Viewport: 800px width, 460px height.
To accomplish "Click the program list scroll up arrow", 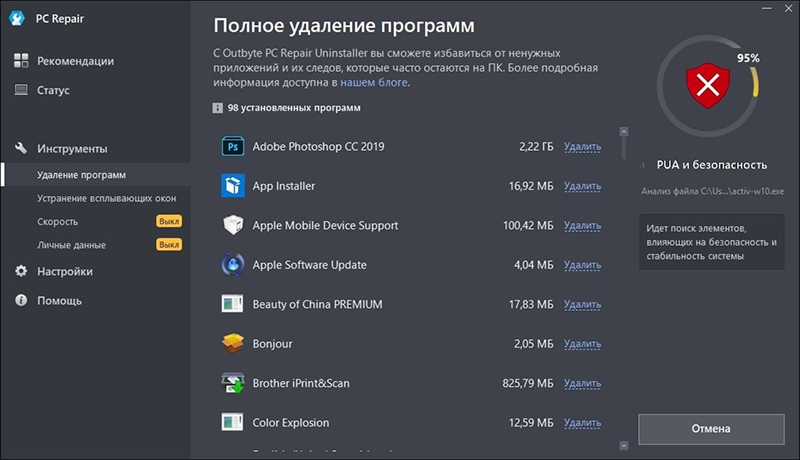I will (x=623, y=132).
